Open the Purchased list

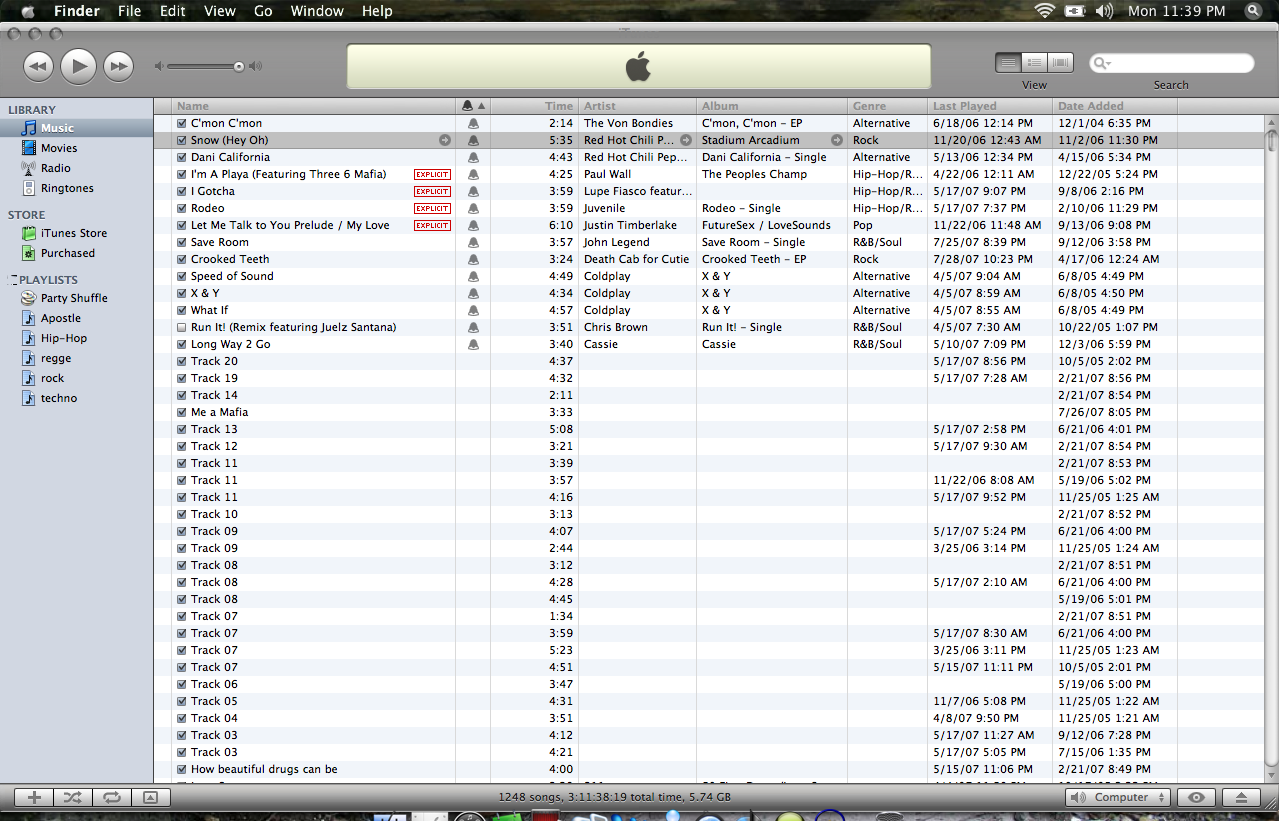coord(77,253)
